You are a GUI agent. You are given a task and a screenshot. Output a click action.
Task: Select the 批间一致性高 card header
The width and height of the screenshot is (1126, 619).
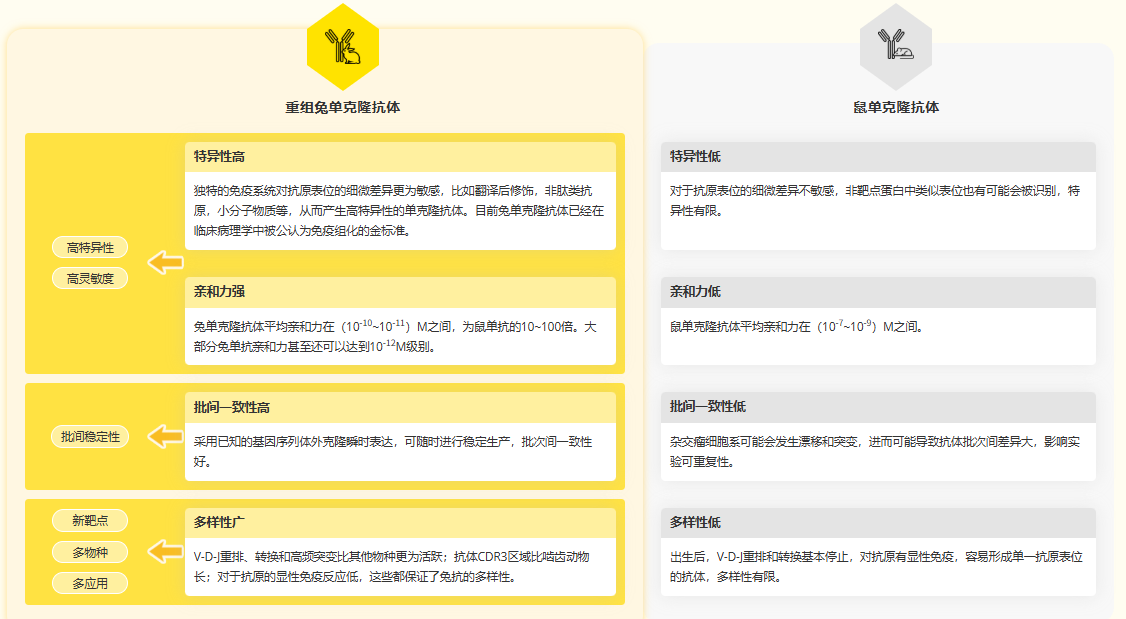coord(400,407)
